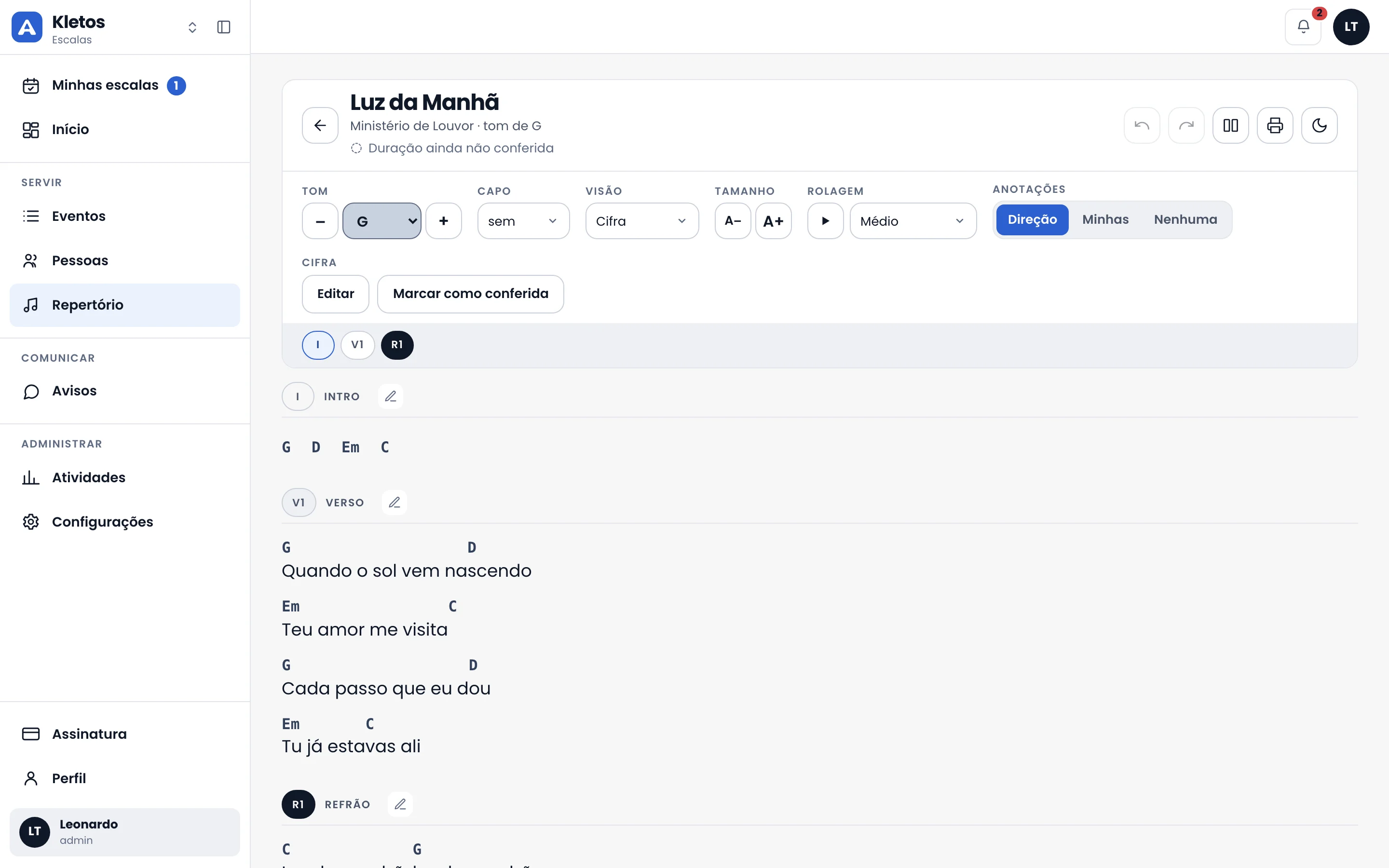Go back with the arrow button
The height and width of the screenshot is (868, 1389).
point(320,125)
